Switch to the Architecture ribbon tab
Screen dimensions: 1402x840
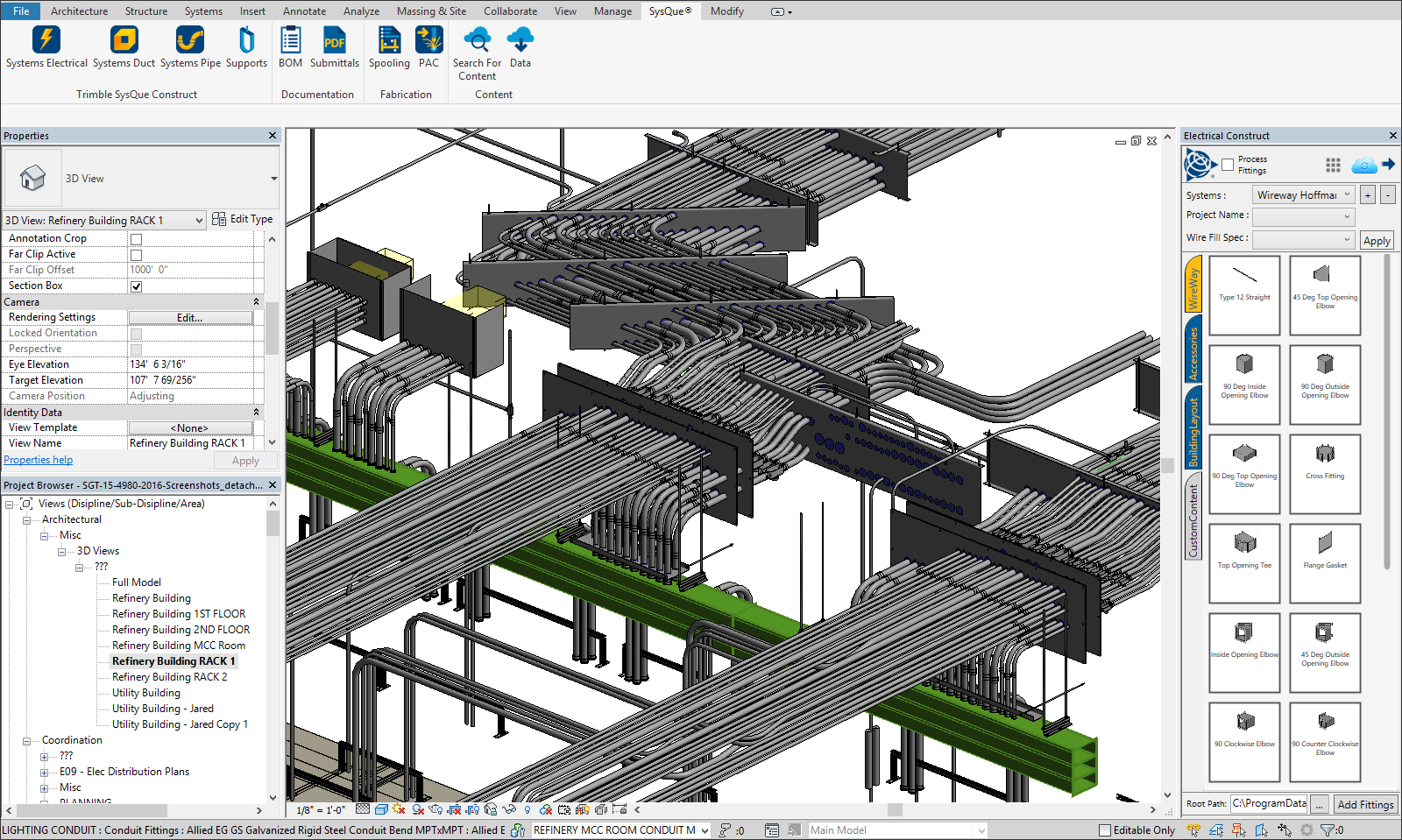(x=79, y=11)
